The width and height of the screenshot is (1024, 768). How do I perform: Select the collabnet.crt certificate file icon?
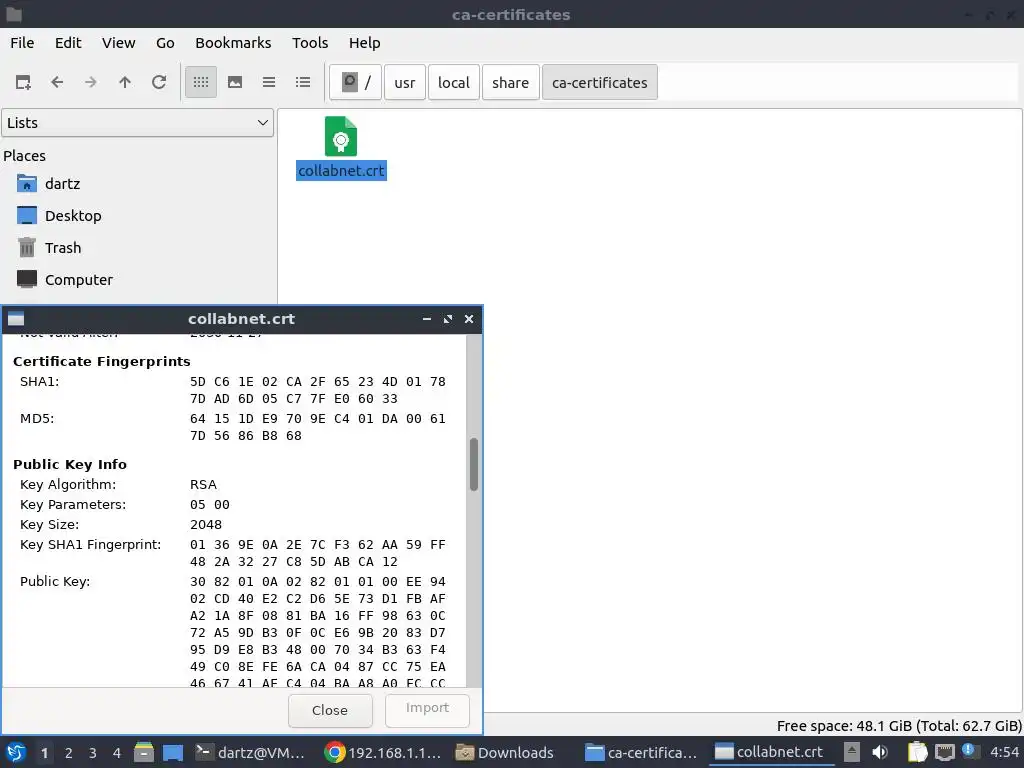tap(341, 136)
